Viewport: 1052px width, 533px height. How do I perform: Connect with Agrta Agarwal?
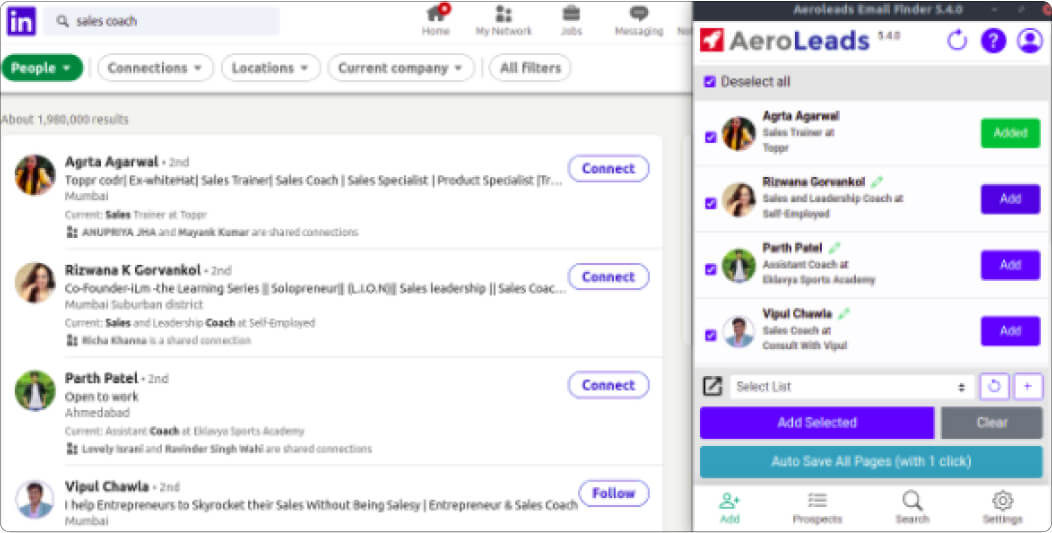pos(609,168)
